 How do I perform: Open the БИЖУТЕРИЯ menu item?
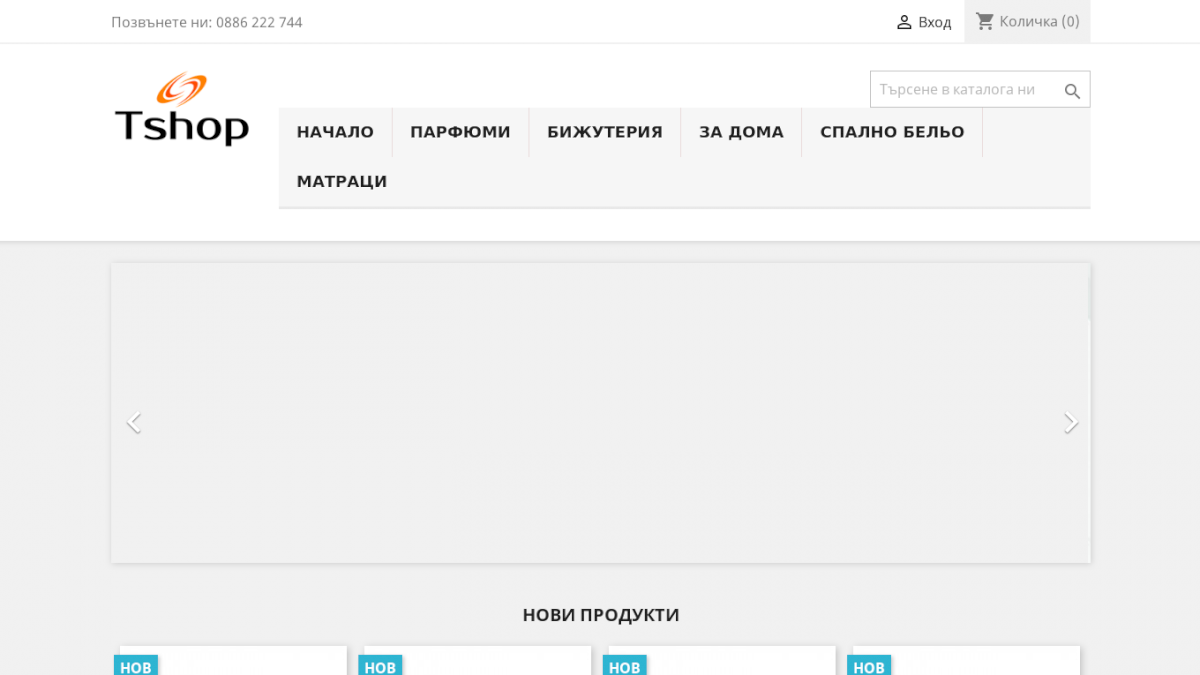click(604, 131)
